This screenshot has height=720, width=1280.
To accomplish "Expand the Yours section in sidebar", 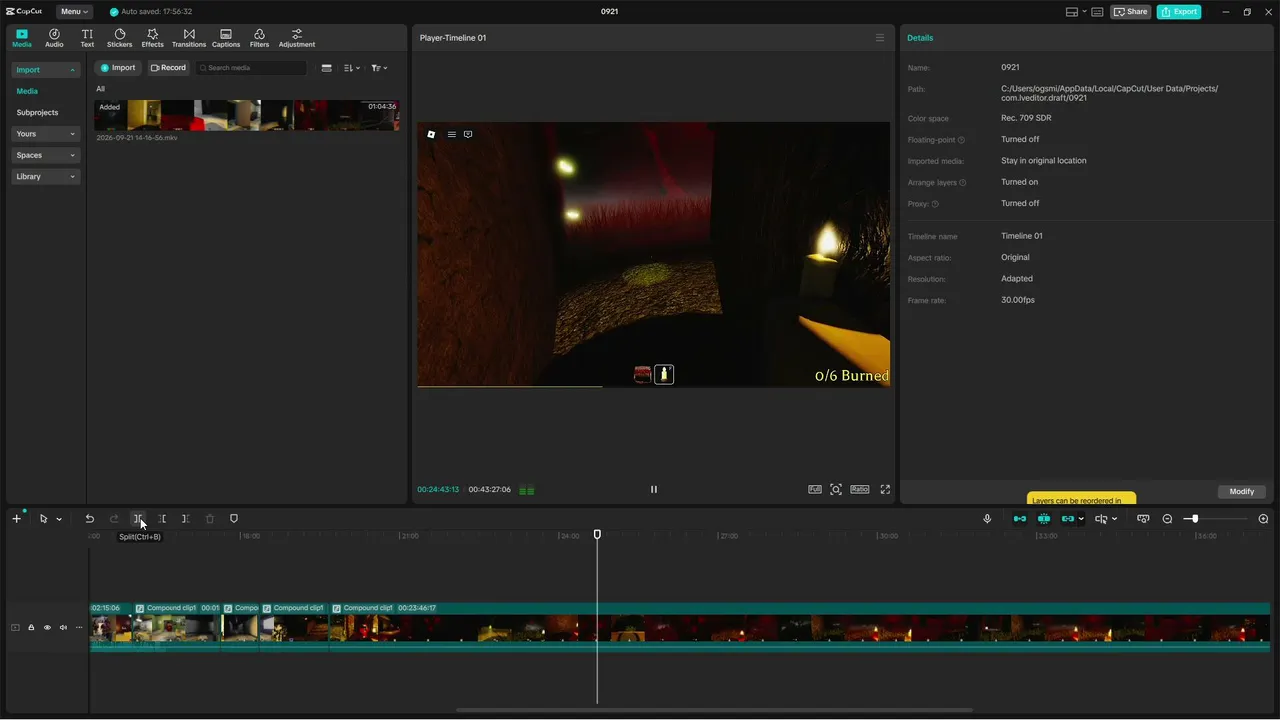I will 46,134.
